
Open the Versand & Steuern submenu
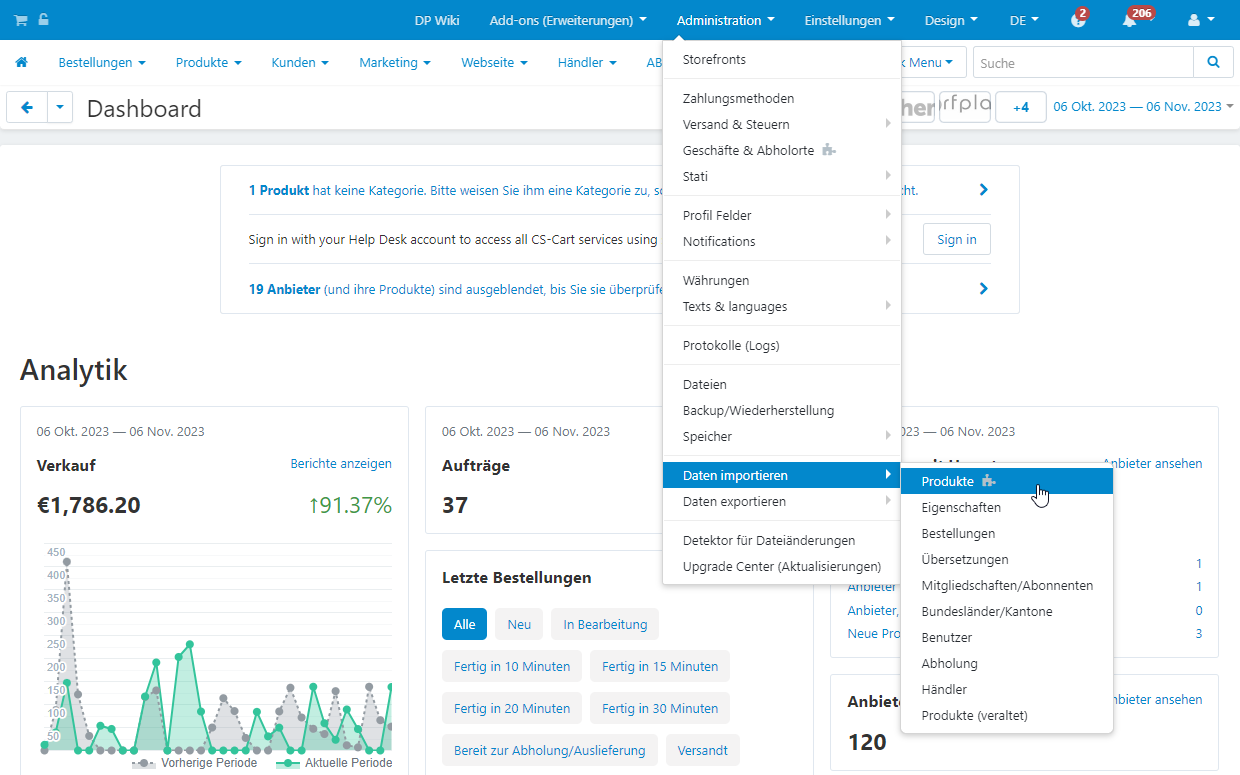pos(782,125)
